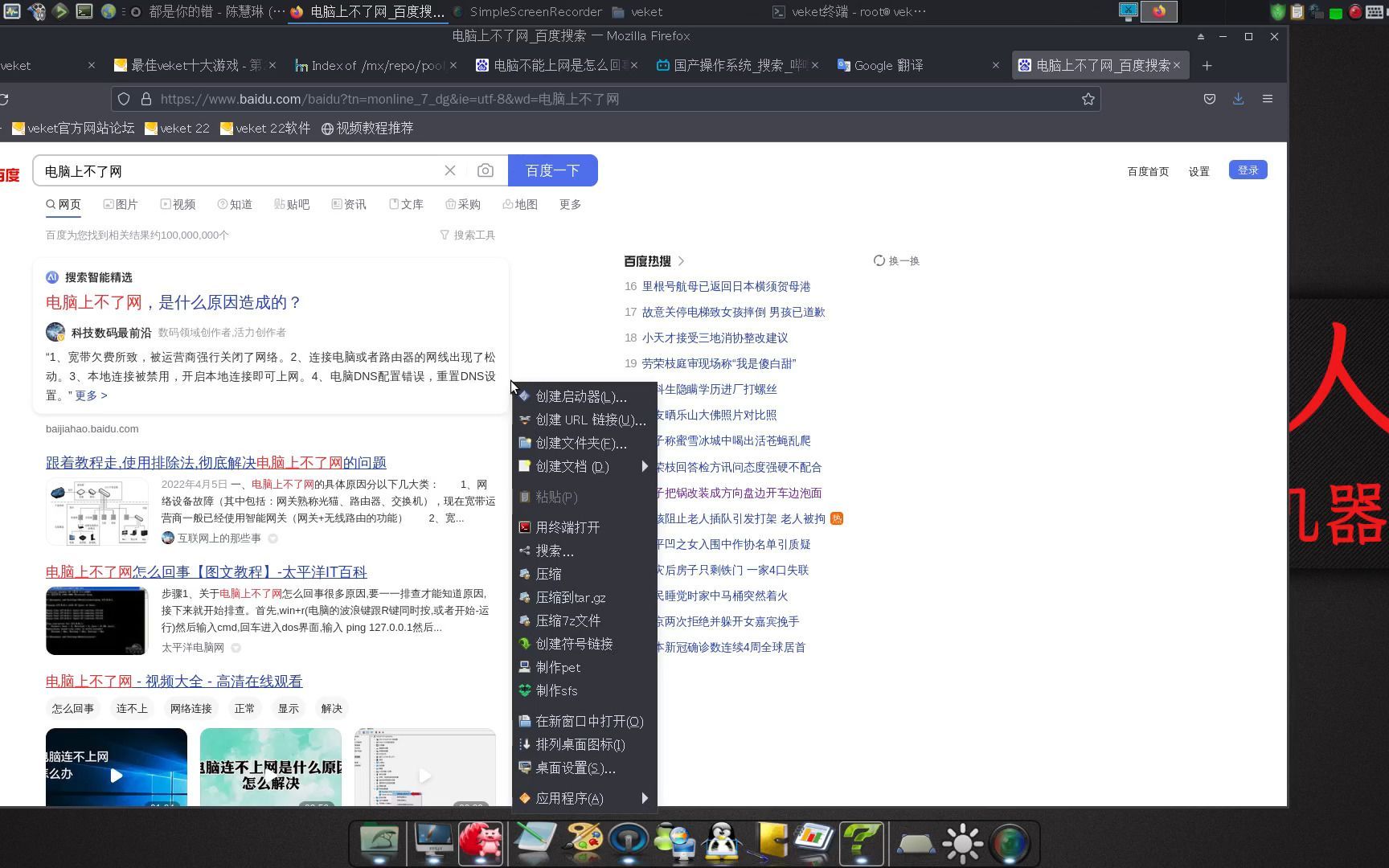Select 桌面设置 in context menu
Image resolution: width=1389 pixels, height=868 pixels.
coord(584,768)
